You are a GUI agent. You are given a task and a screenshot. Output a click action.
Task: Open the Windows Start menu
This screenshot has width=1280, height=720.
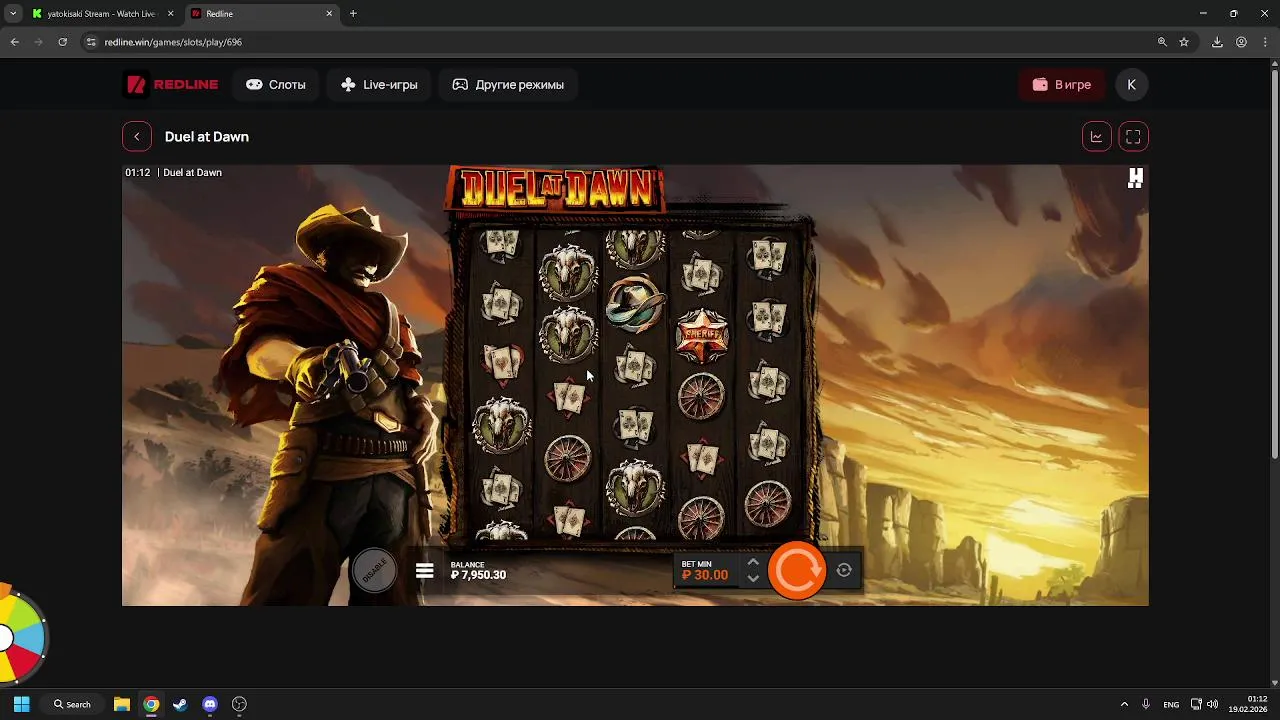pos(21,704)
